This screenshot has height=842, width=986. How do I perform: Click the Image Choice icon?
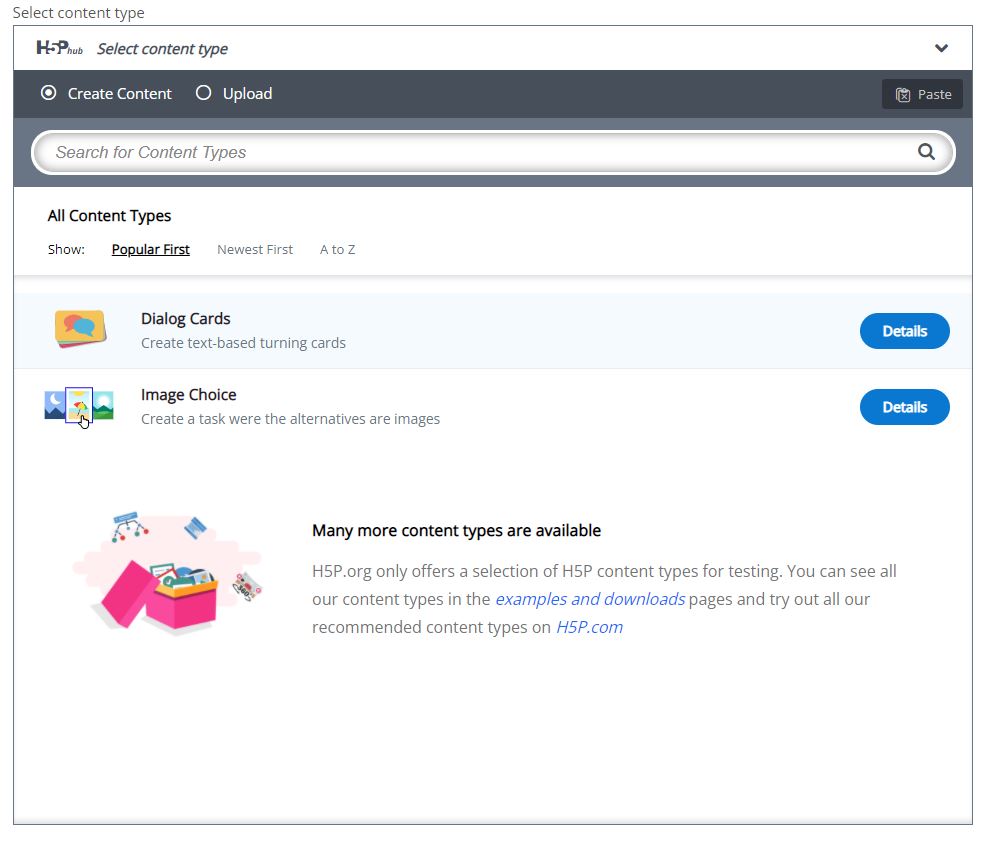point(79,407)
